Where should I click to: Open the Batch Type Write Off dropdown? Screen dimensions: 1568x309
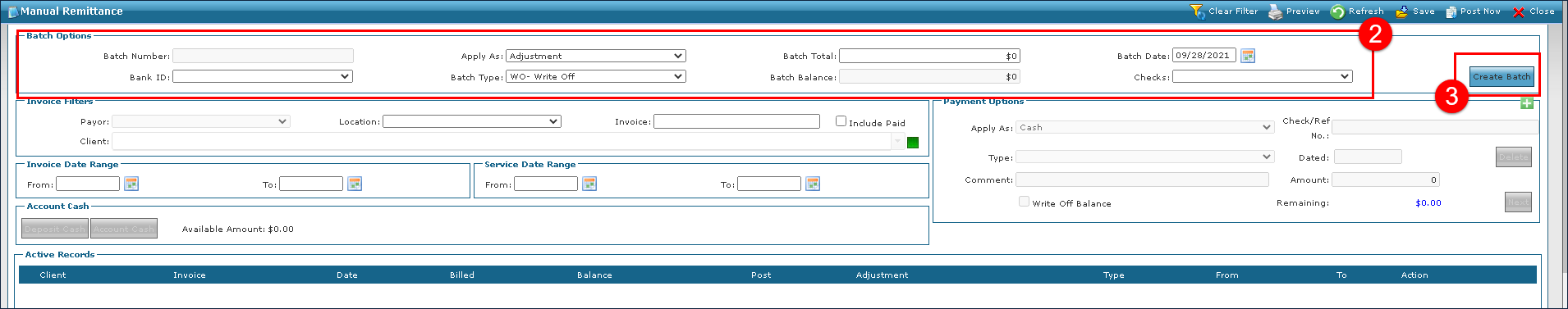(x=596, y=76)
